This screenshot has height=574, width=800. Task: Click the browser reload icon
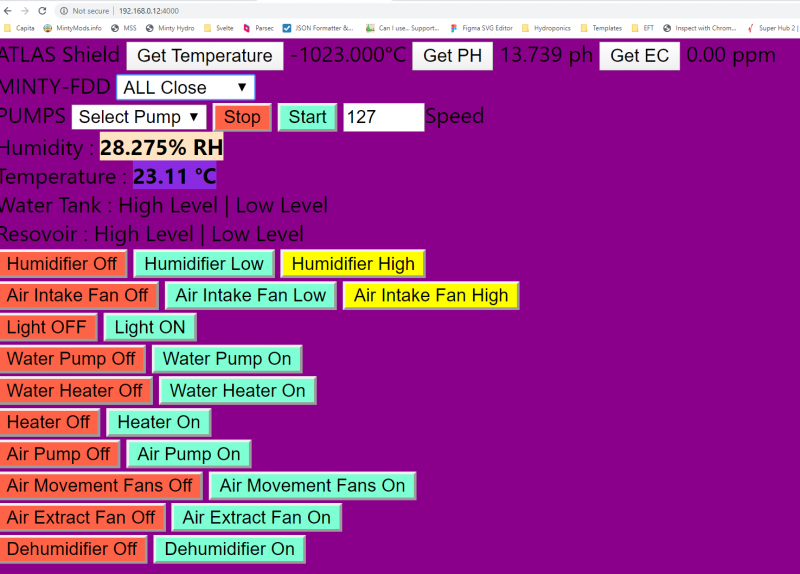(42, 10)
